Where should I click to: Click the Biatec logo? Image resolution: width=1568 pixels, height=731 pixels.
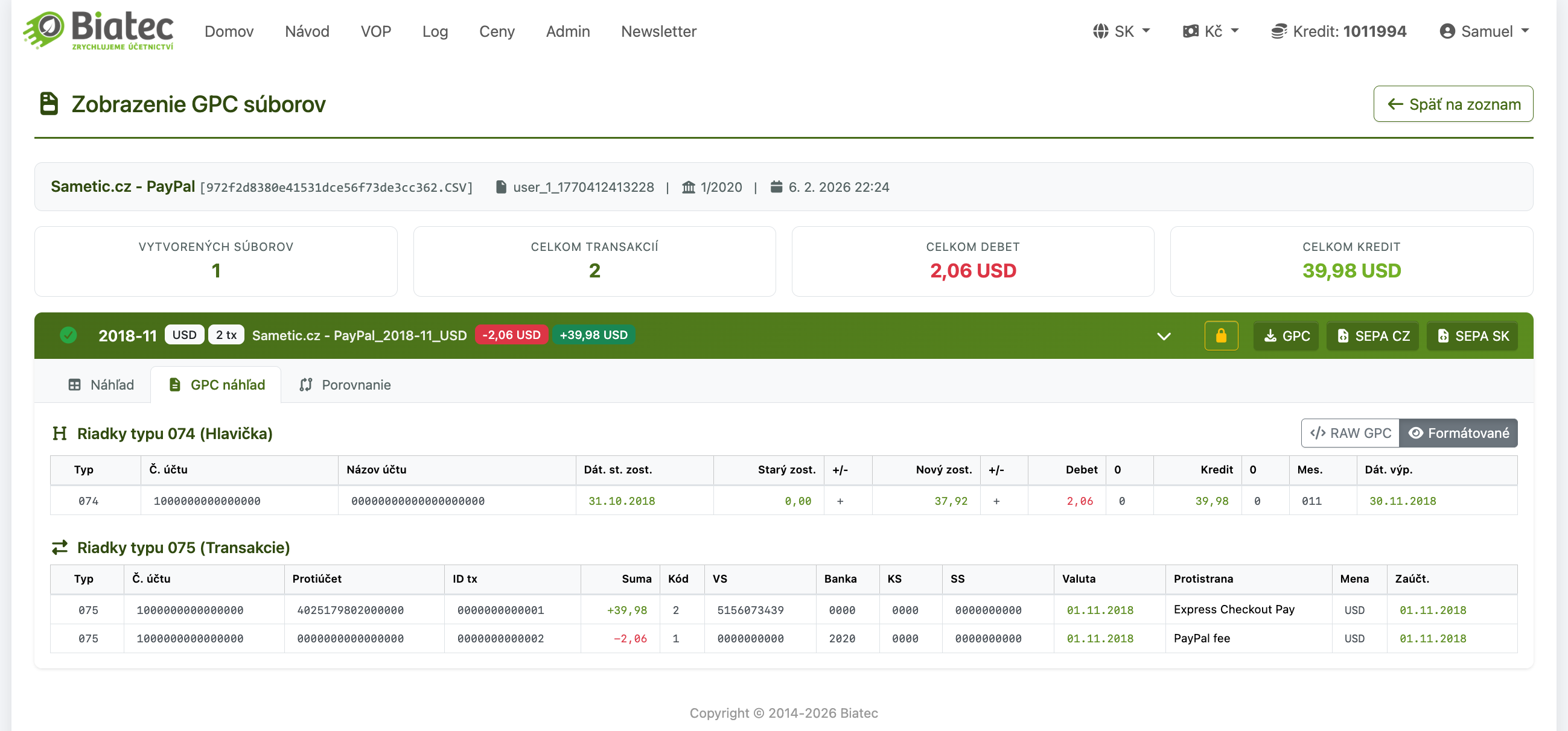98,30
